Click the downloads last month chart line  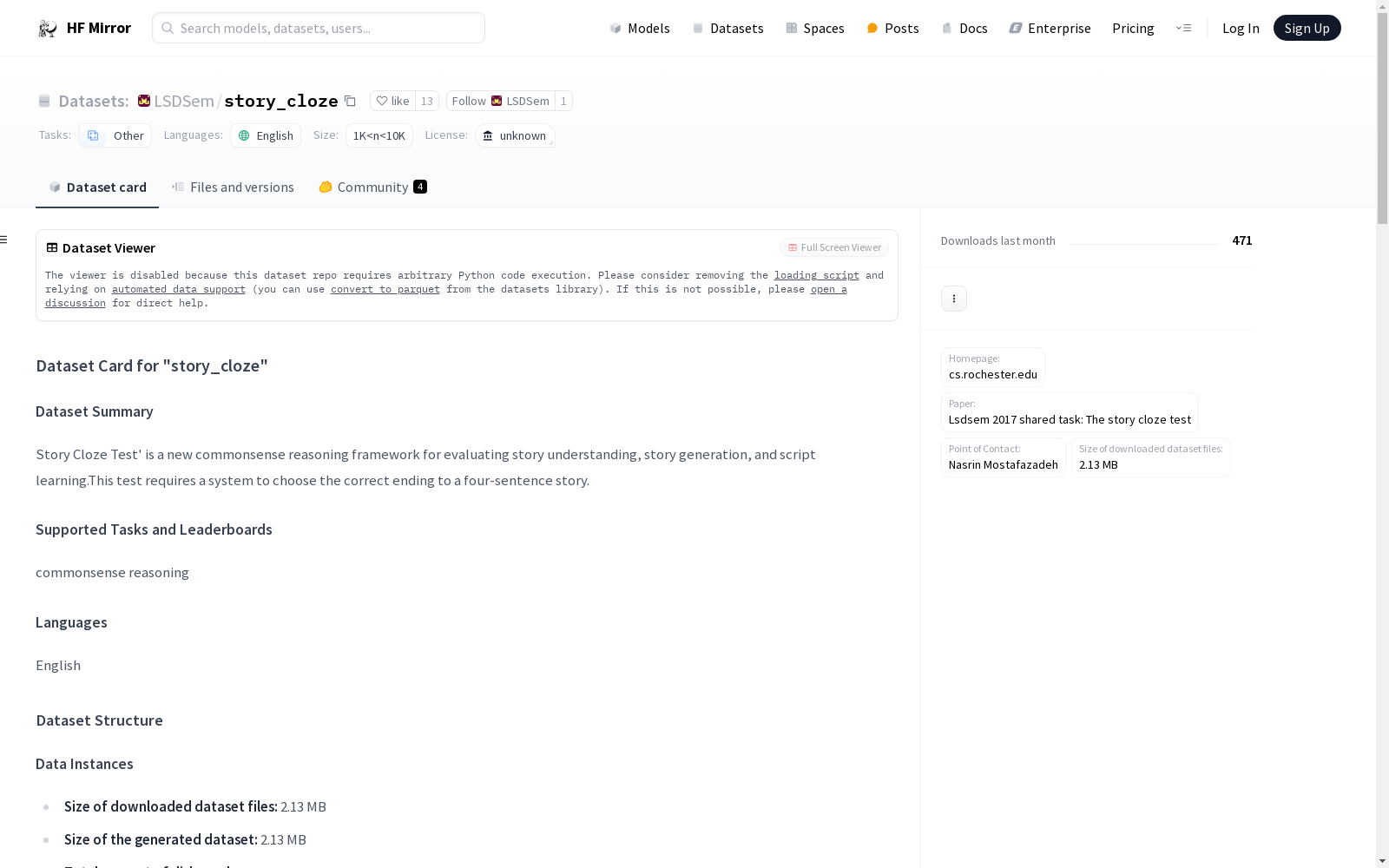point(1143,243)
